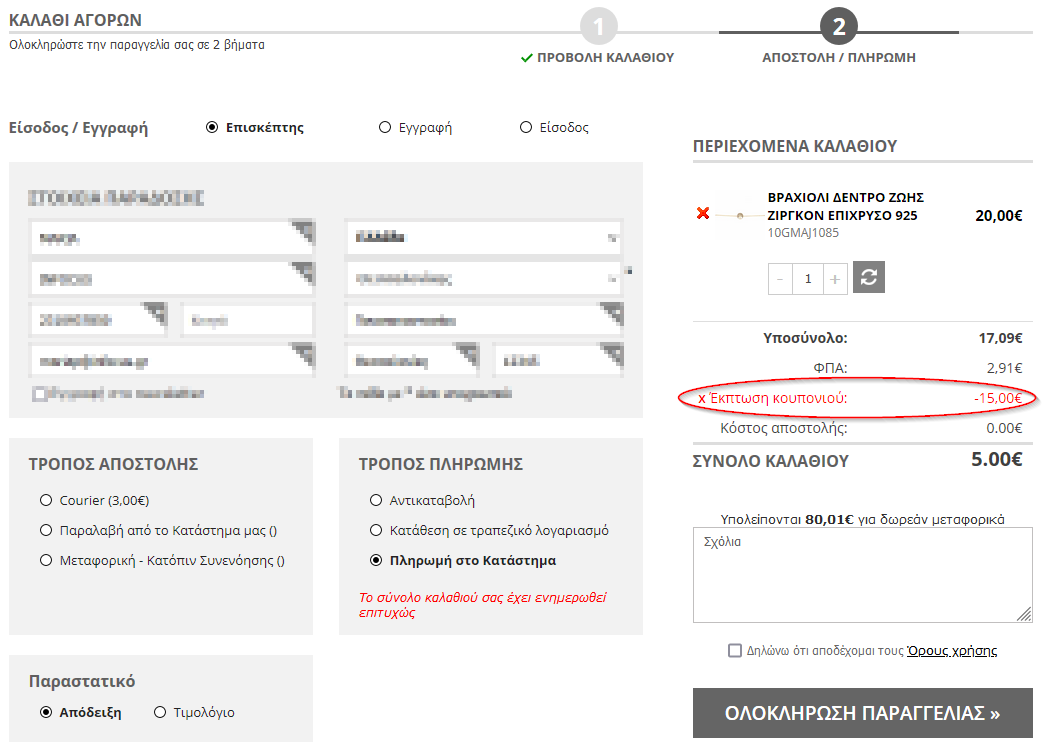Choose Αντικαταβολή payment method
This screenshot has width=1052, height=751.
(376, 500)
